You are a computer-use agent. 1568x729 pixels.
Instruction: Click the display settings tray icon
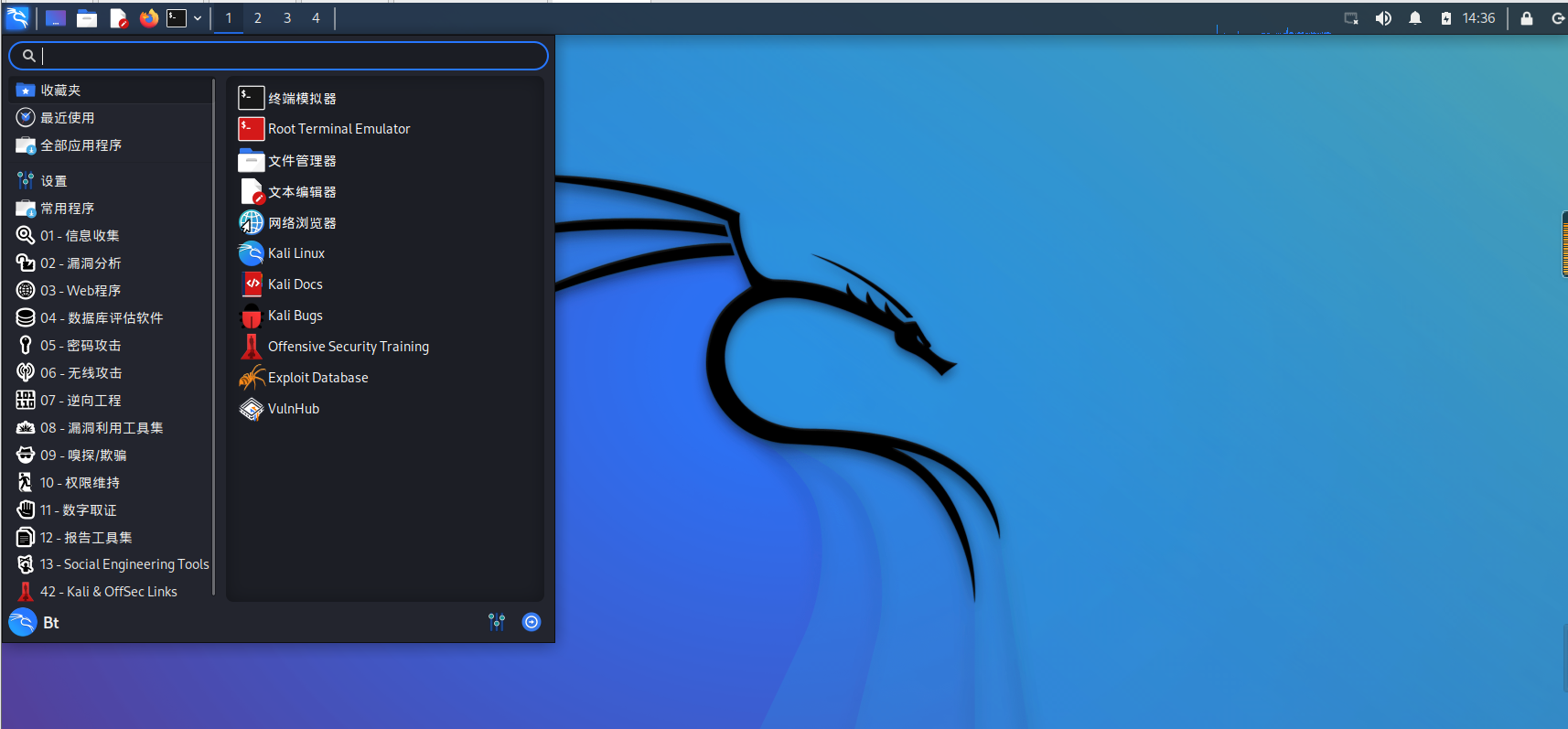point(1351,18)
